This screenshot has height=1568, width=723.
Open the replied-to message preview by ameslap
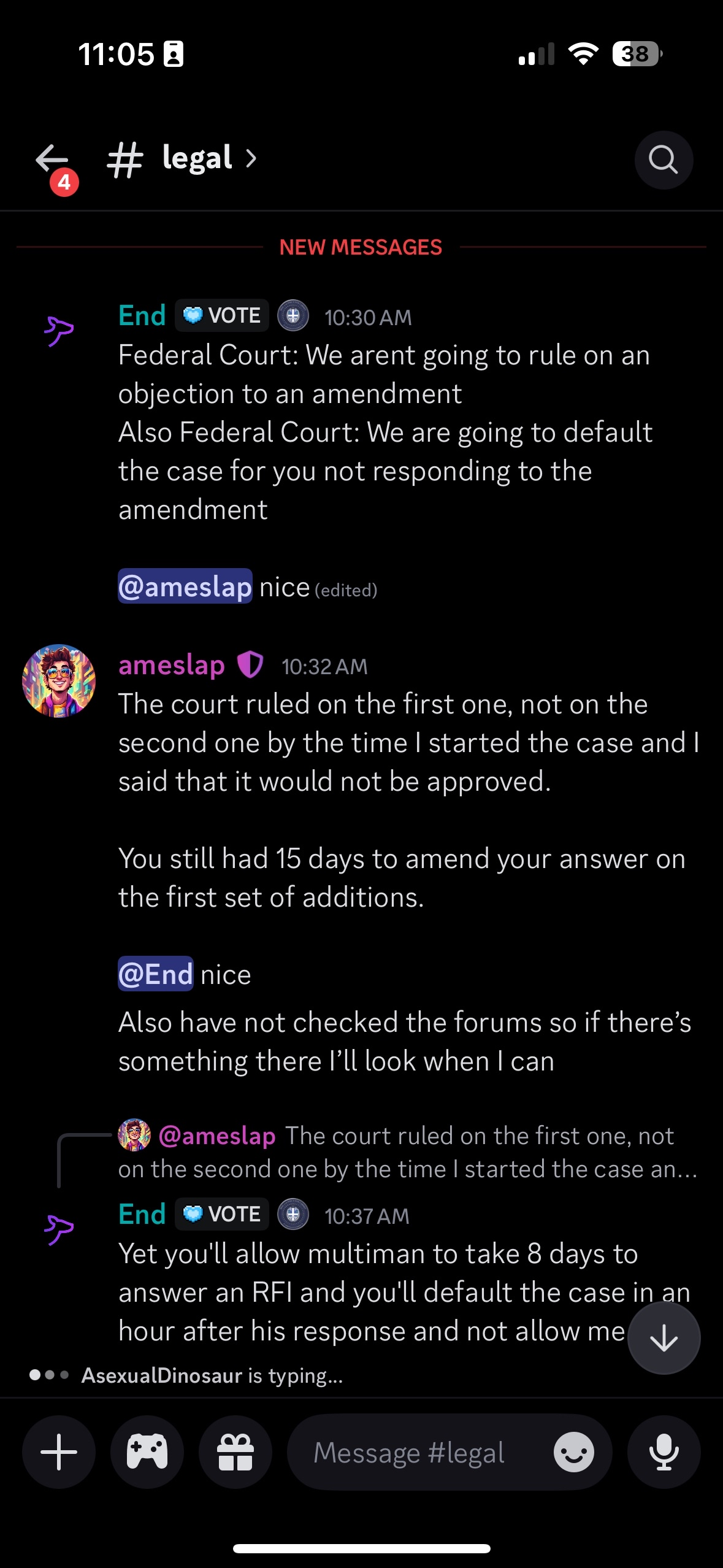408,1152
